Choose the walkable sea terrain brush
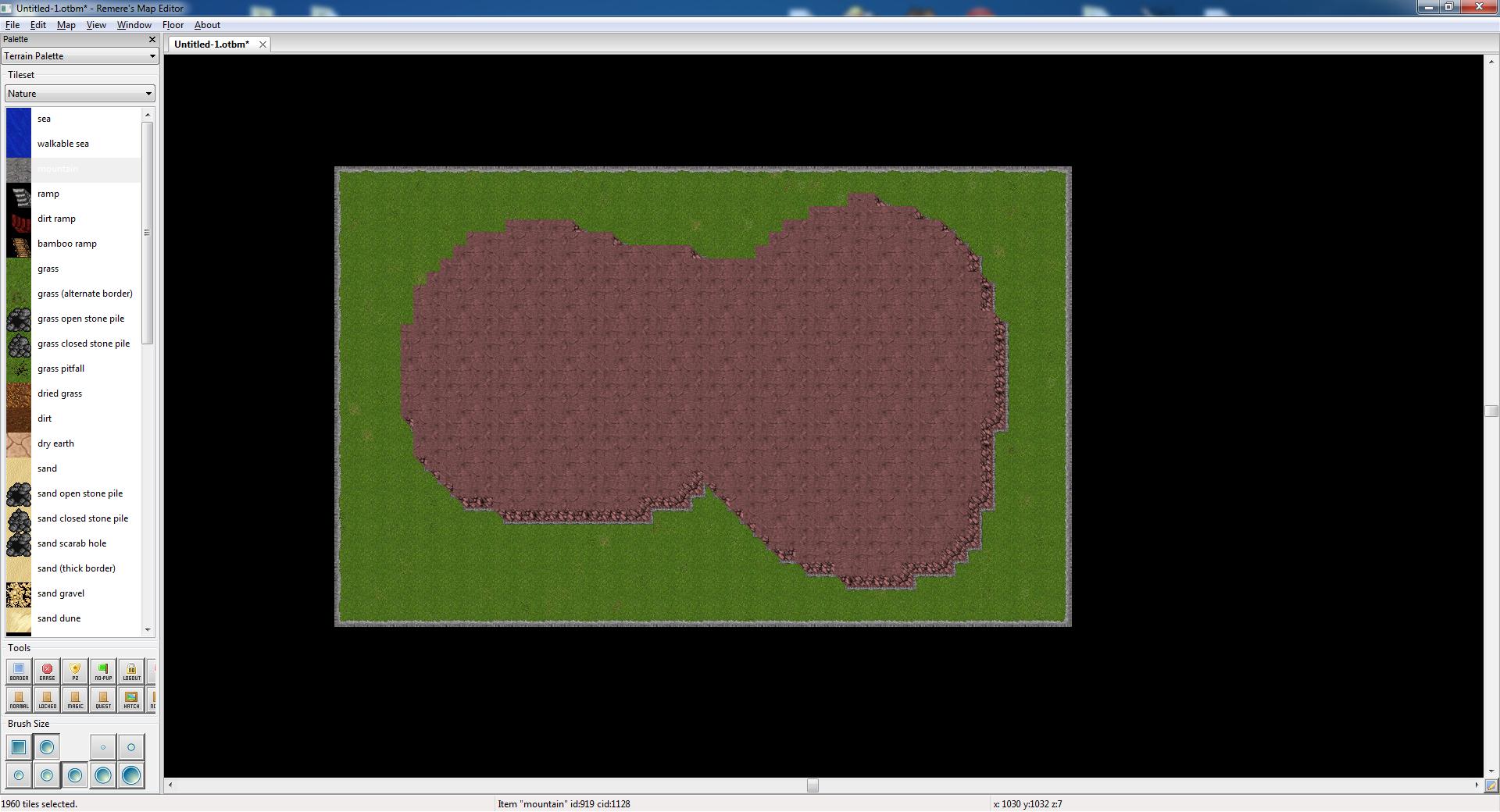The height and width of the screenshot is (812, 1500). 73,144
